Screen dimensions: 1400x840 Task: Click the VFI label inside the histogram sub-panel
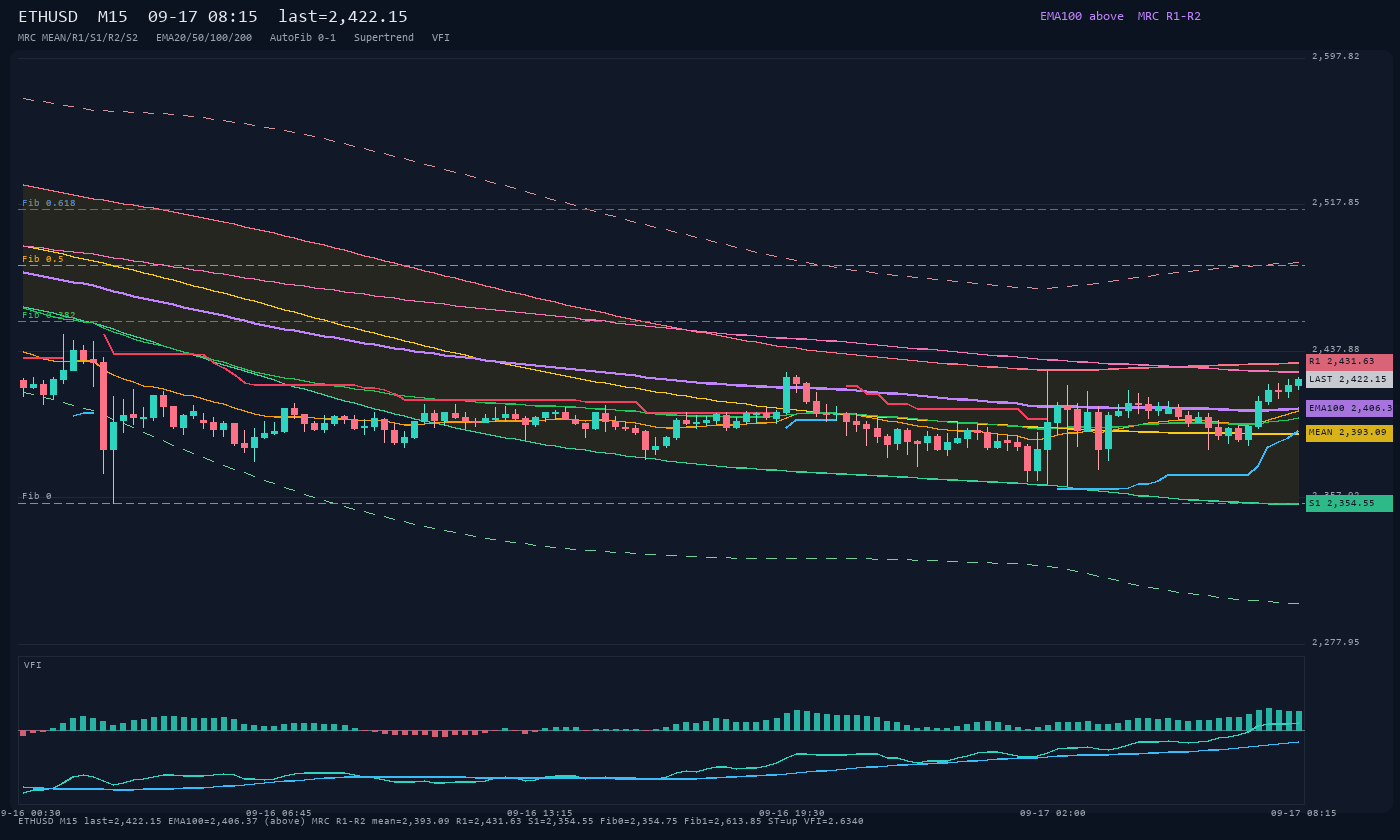pyautogui.click(x=33, y=665)
